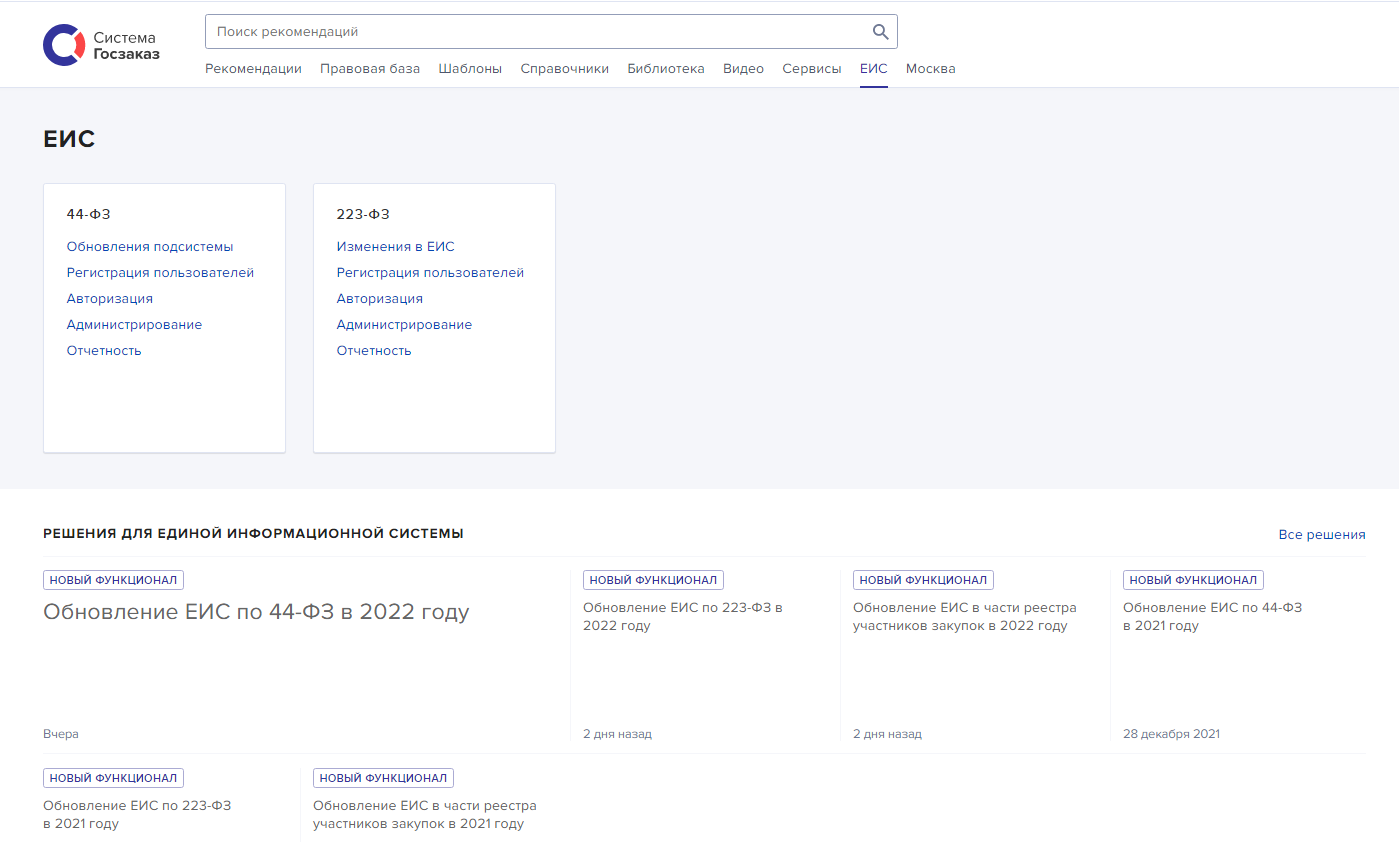Open the Библиотека menu item
Screen dimensions: 1399x842
[666, 69]
